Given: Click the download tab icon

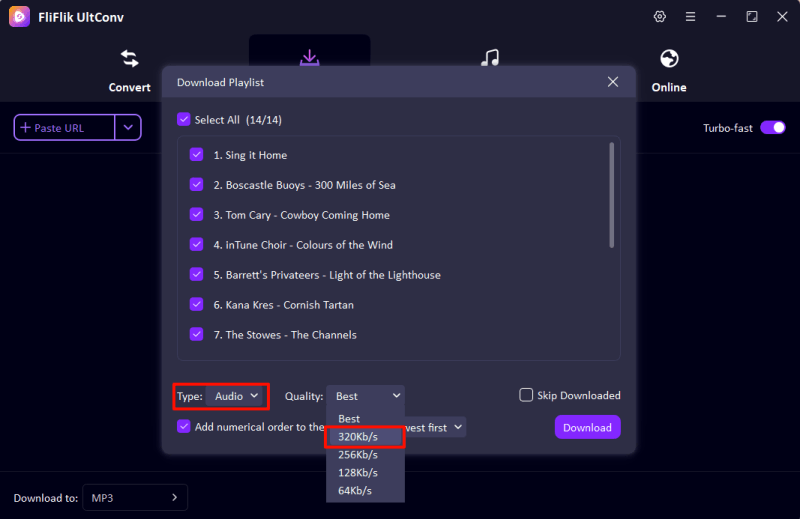Looking at the screenshot, I should coord(309,59).
